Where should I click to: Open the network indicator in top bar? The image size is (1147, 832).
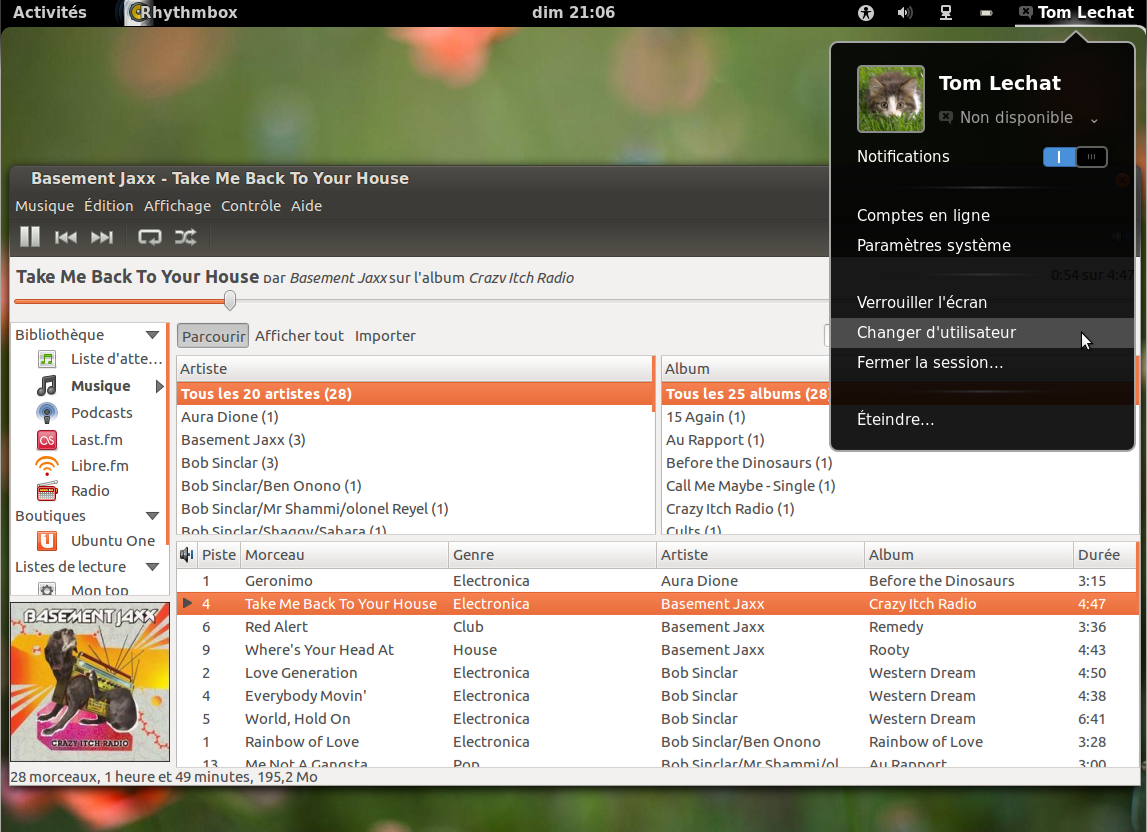pyautogui.click(x=946, y=12)
